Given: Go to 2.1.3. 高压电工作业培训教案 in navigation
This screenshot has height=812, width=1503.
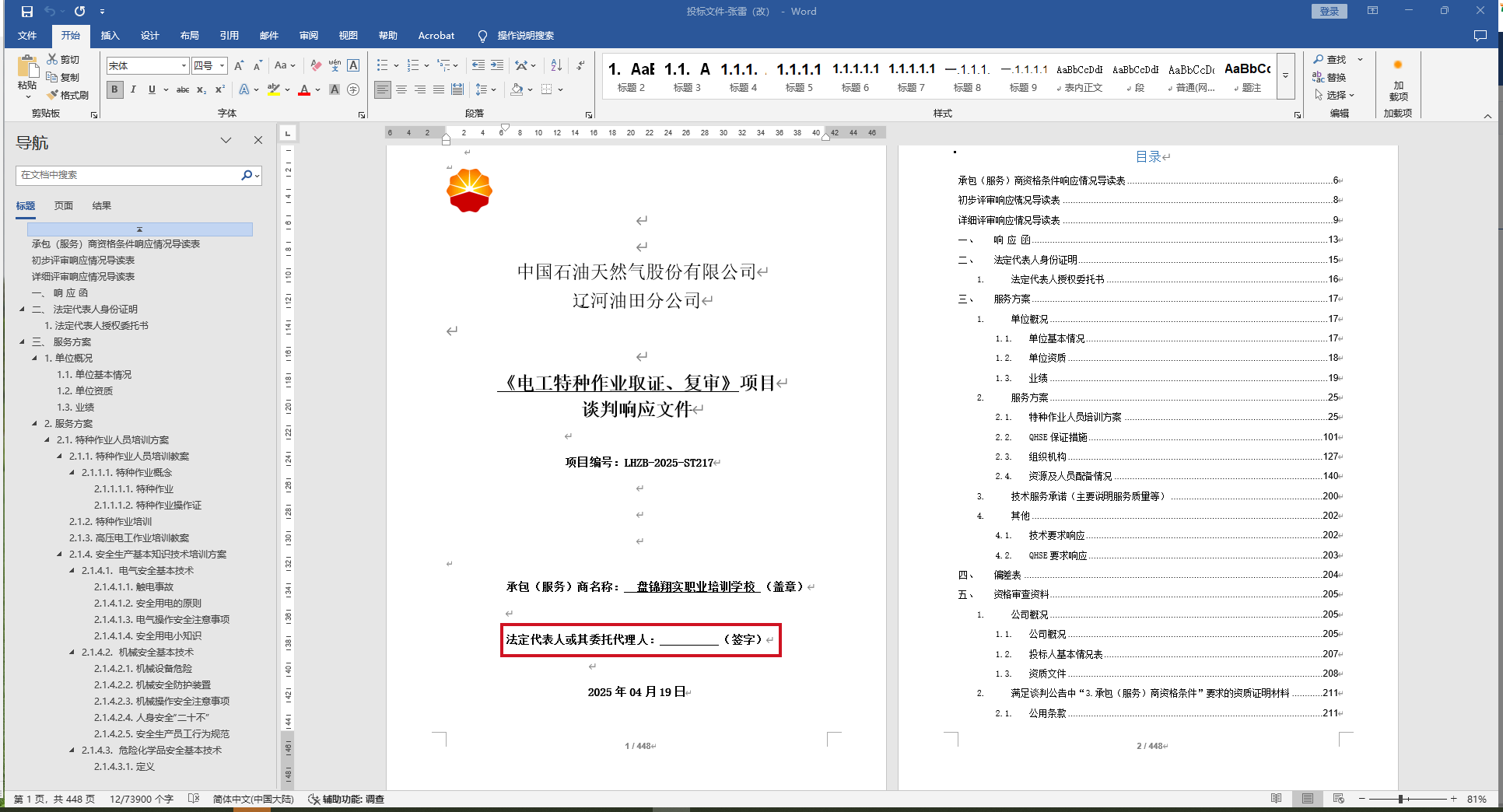Looking at the screenshot, I should (128, 537).
